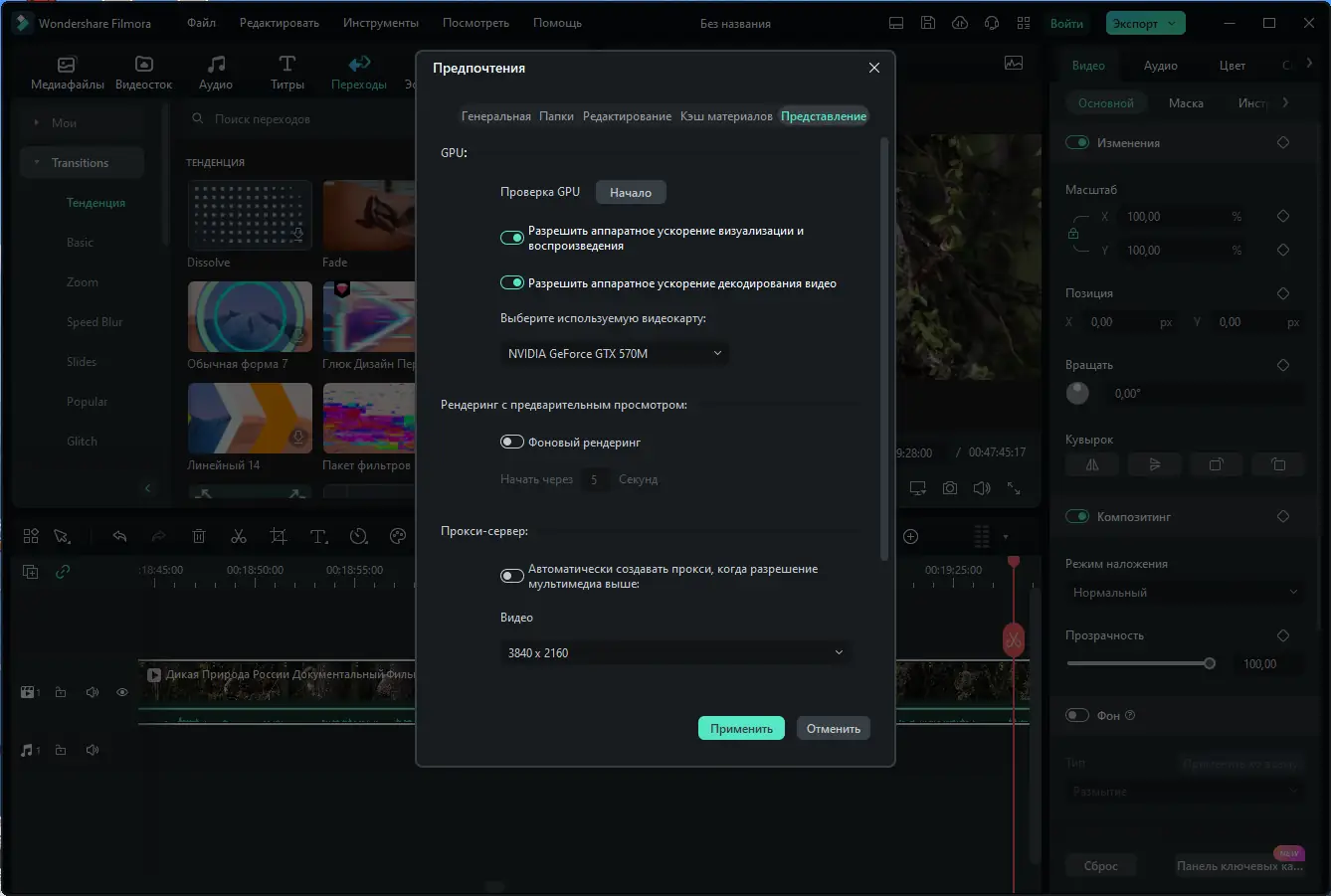Click the headset support icon
Screen dimensions: 1331x896
(992, 23)
